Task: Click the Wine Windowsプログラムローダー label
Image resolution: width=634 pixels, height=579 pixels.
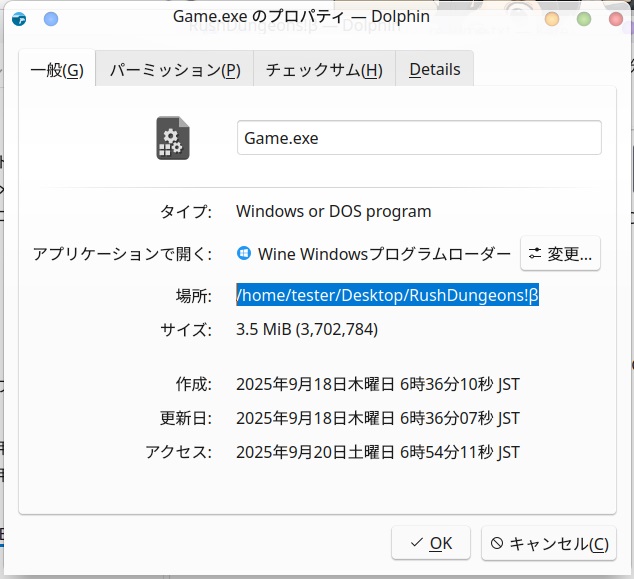Action: 384,254
